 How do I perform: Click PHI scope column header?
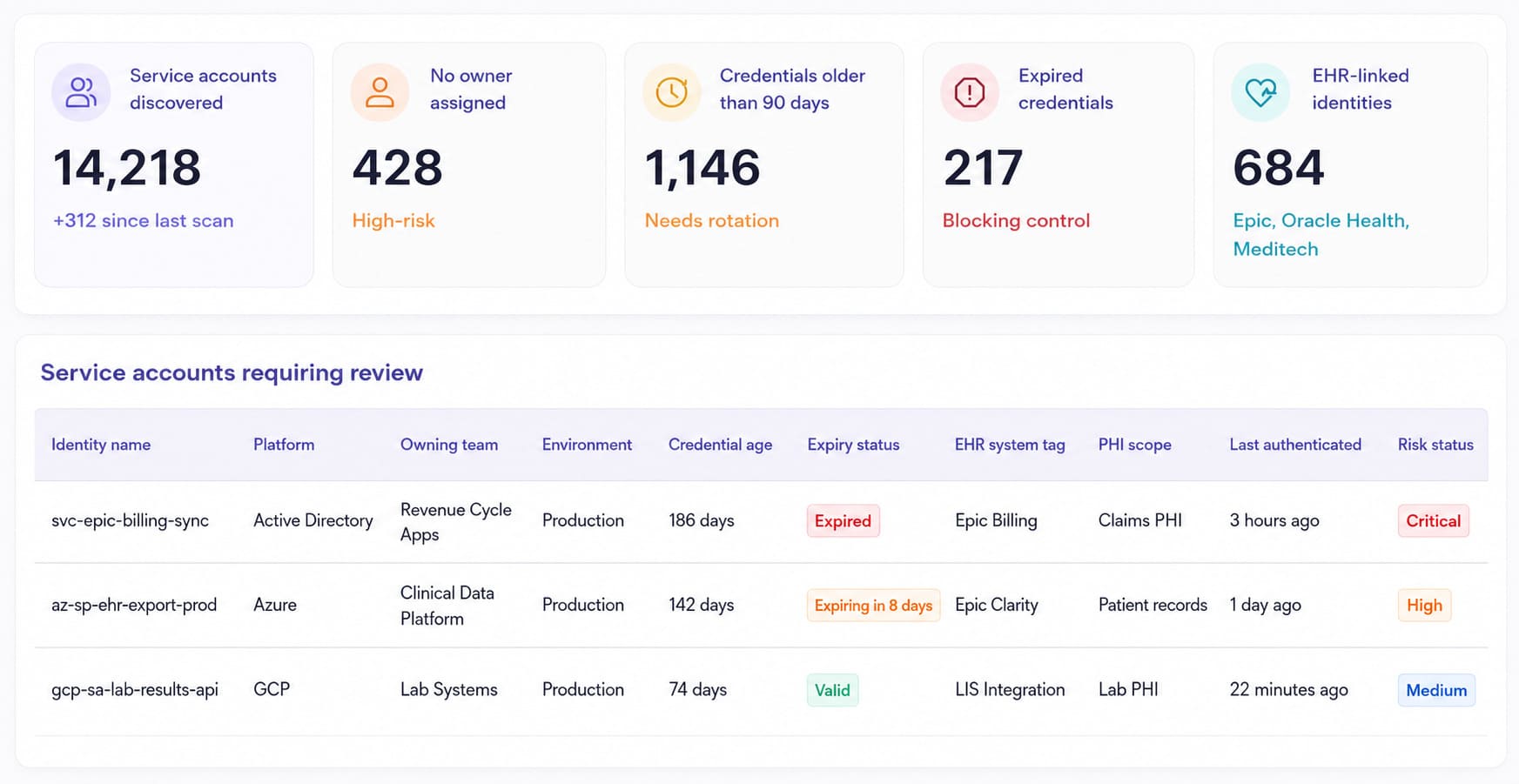(1135, 445)
